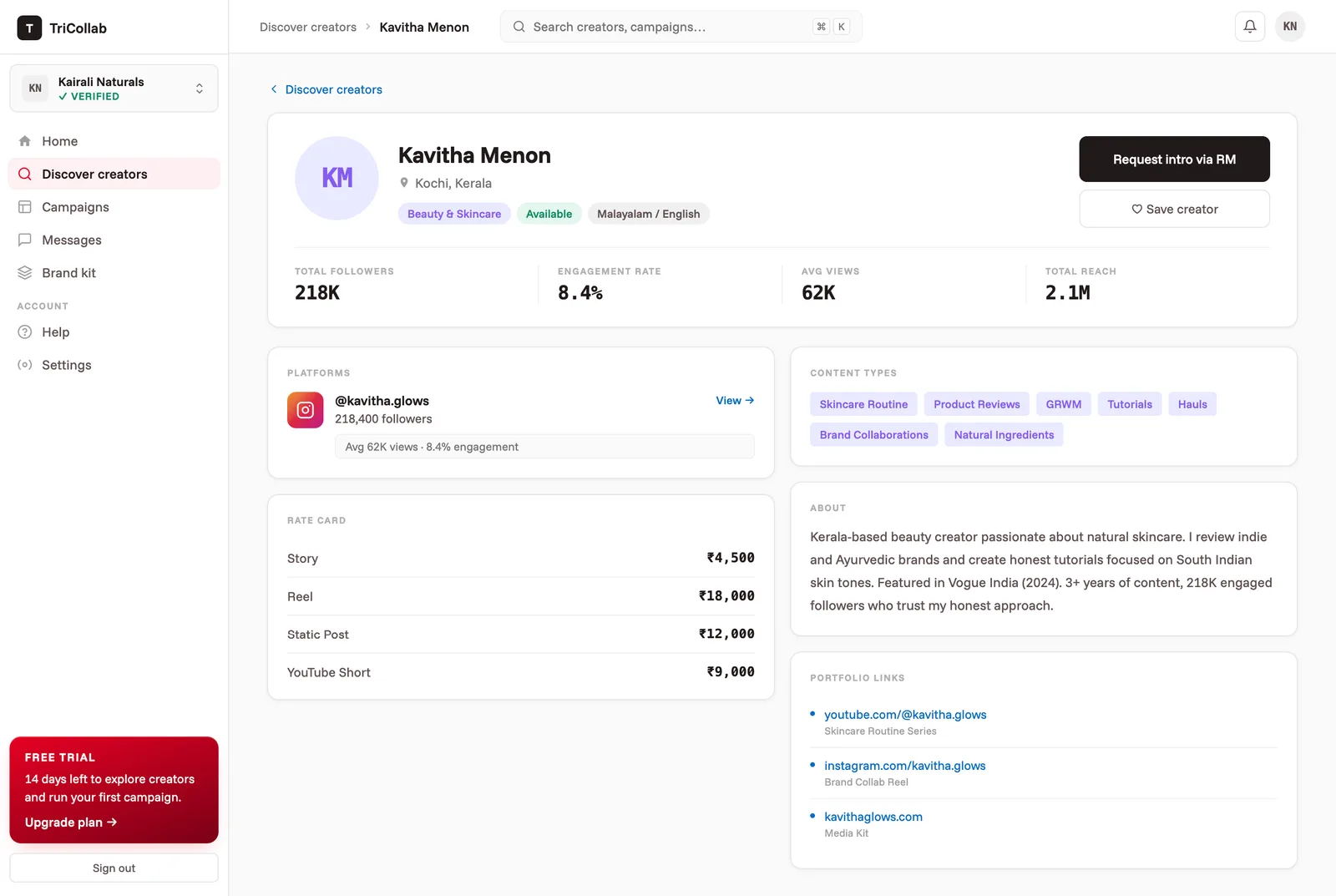
Task: Click the Campaigns table icon
Action: click(x=25, y=207)
